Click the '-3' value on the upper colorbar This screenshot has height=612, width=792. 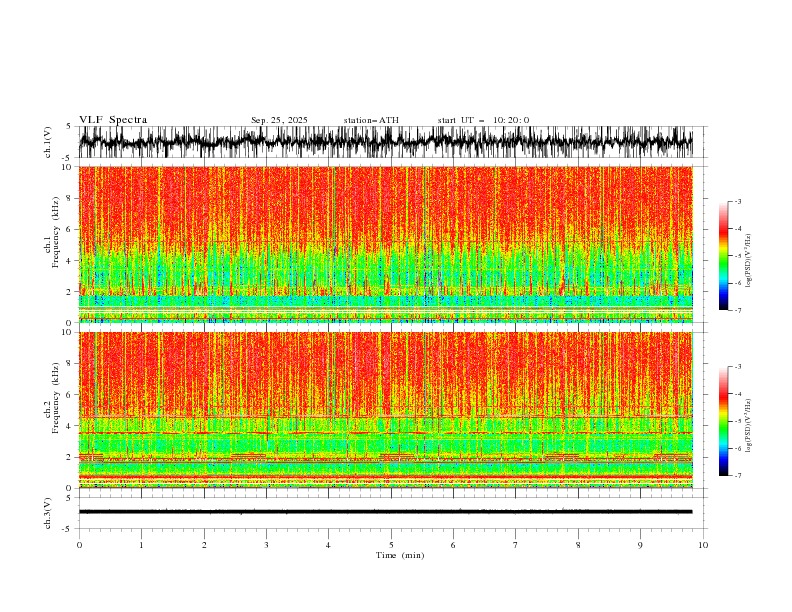(737, 201)
